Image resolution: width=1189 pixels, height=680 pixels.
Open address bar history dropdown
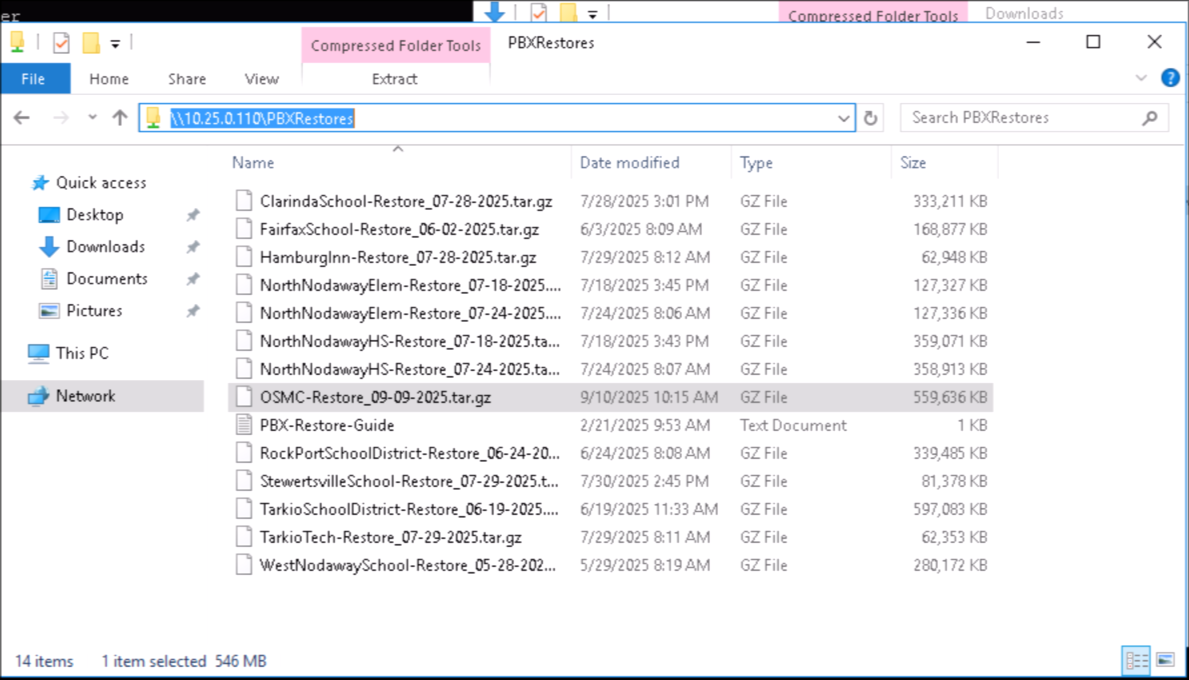point(844,118)
